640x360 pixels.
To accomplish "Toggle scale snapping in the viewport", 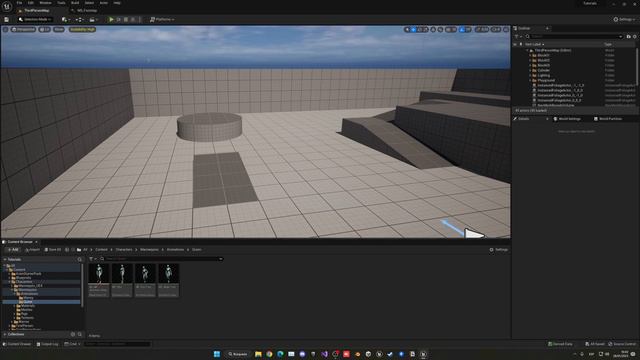I will pos(478,29).
